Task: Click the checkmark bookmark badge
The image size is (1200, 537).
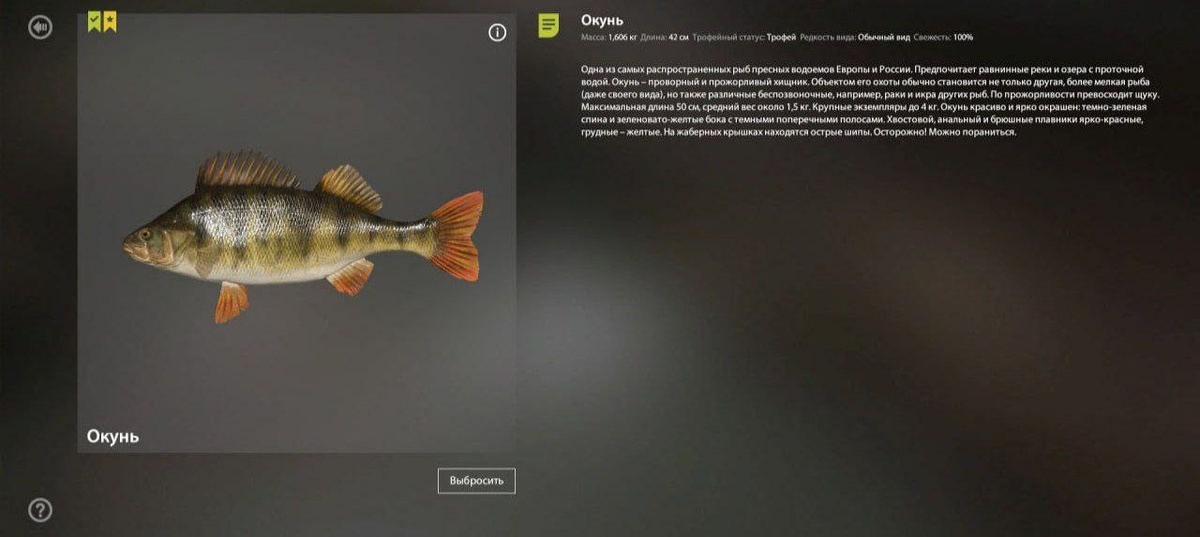Action: [94, 21]
